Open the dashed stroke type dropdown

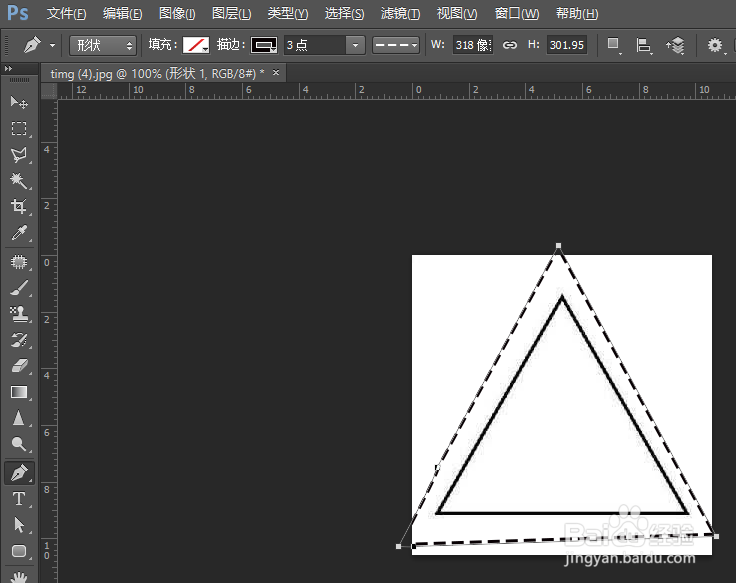pos(396,46)
